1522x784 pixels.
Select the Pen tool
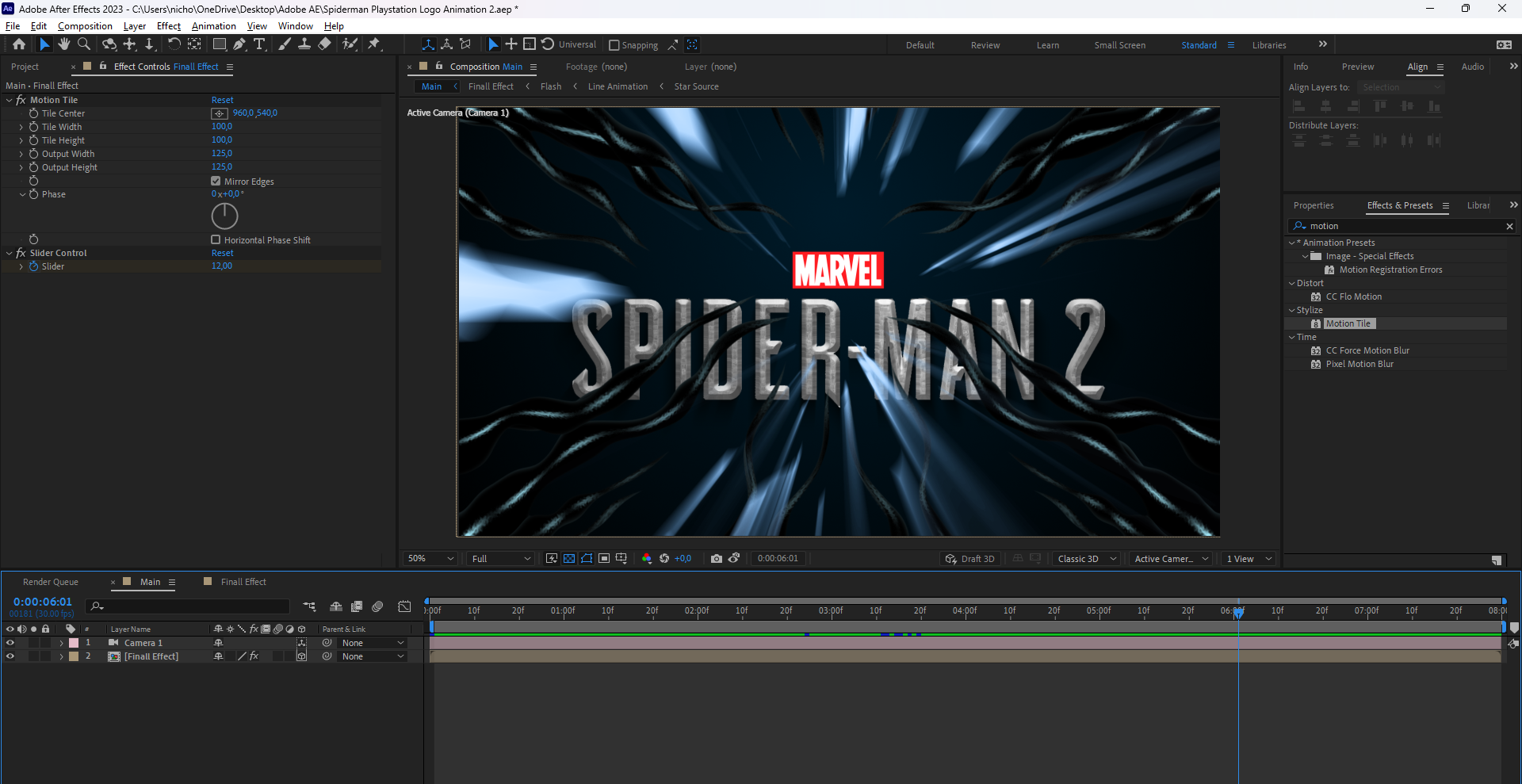coord(239,44)
